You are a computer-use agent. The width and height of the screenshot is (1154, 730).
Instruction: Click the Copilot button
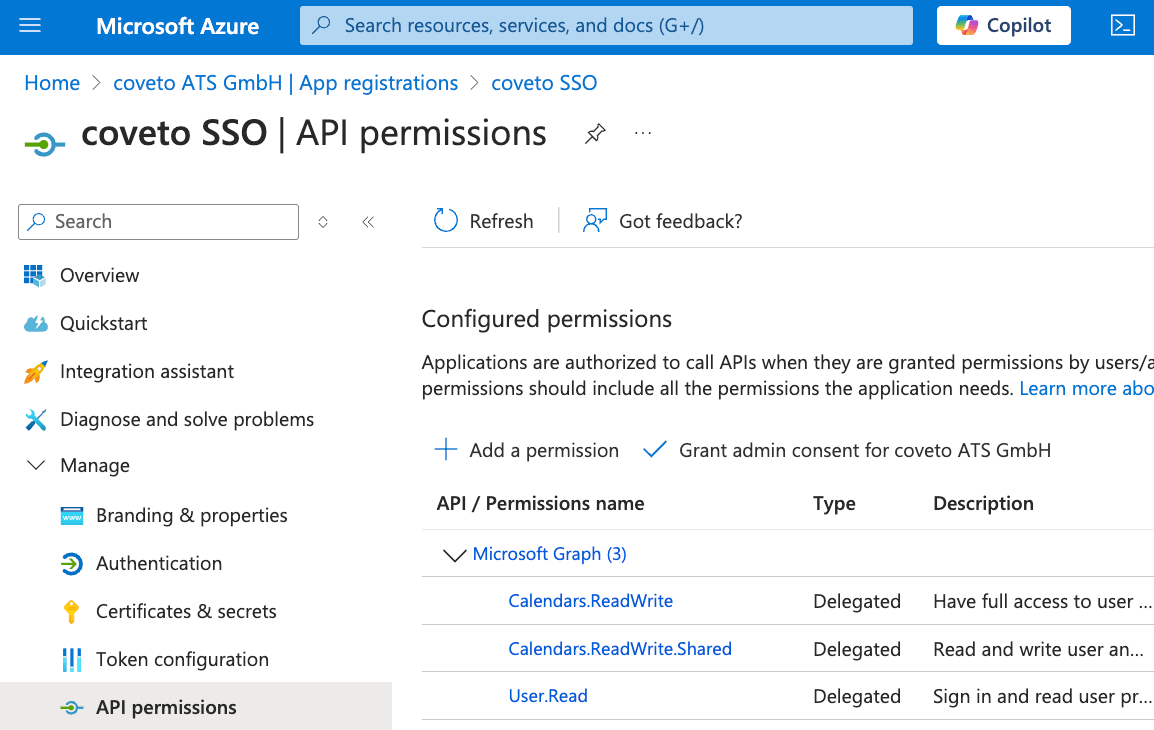(1004, 26)
